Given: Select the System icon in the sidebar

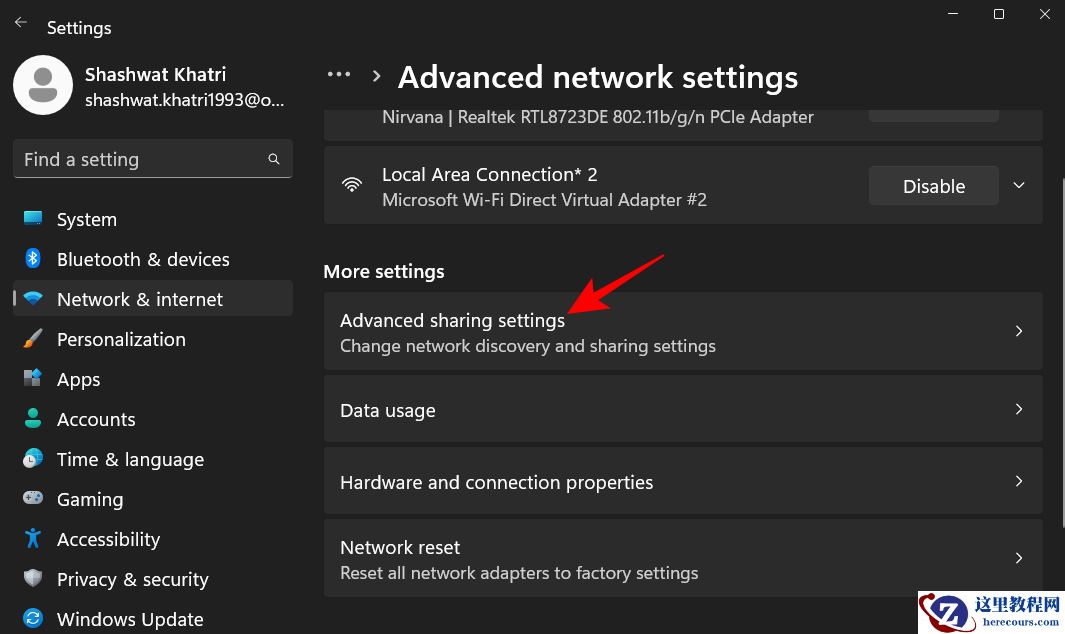Looking at the screenshot, I should pos(35,219).
